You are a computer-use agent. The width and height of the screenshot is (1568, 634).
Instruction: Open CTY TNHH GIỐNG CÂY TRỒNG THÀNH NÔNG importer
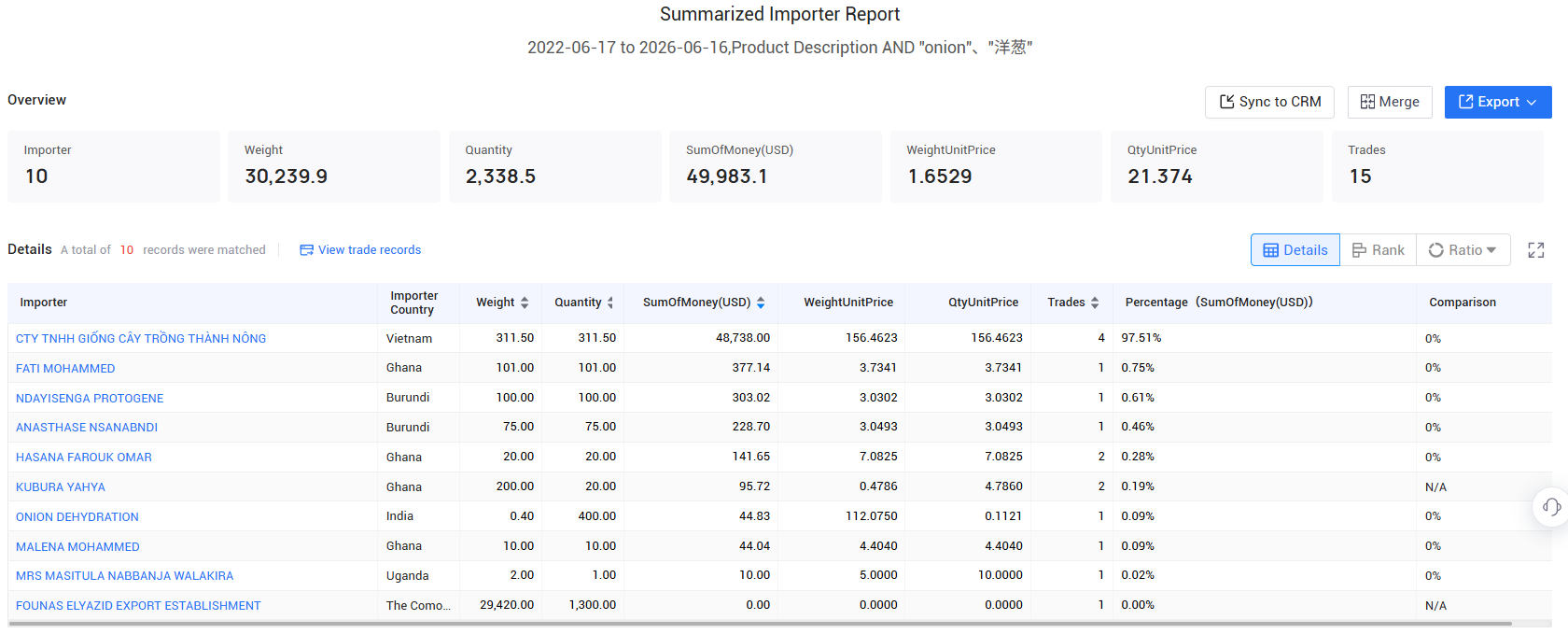tap(141, 338)
